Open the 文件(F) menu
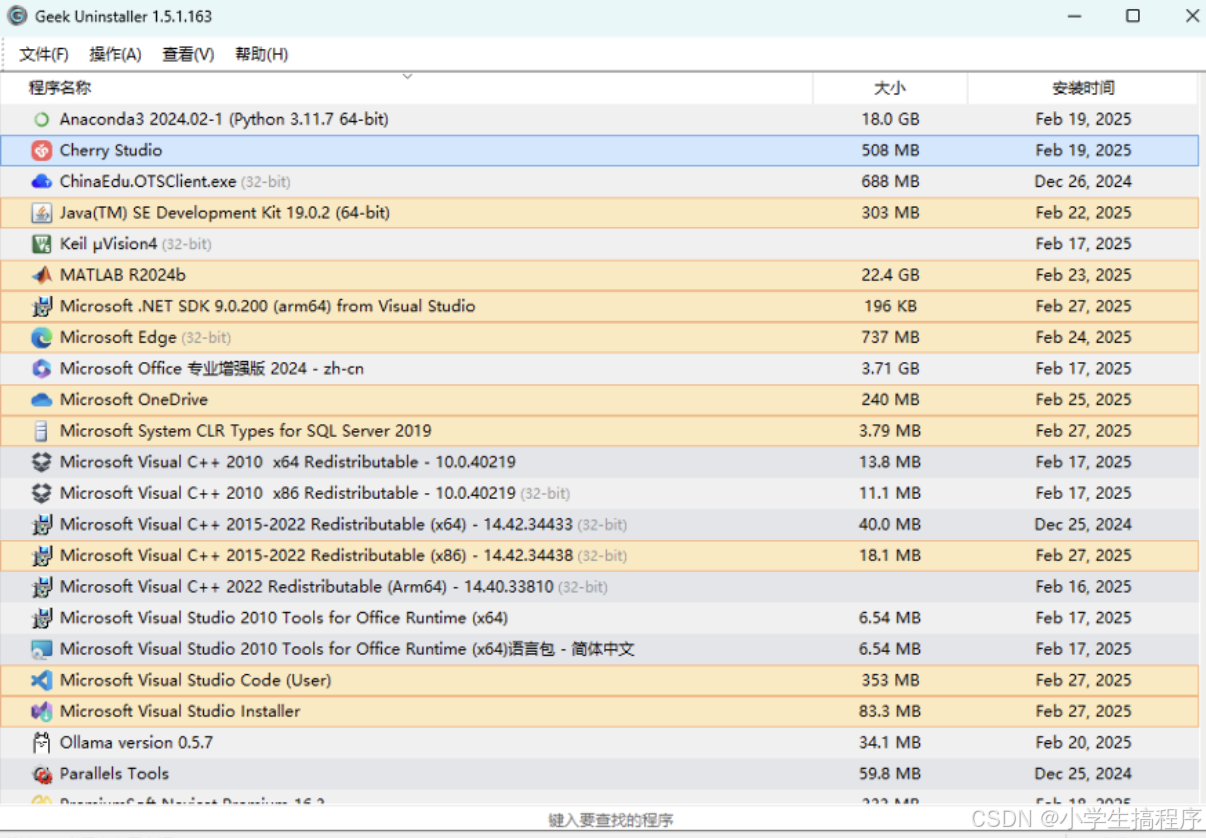 pyautogui.click(x=44, y=54)
